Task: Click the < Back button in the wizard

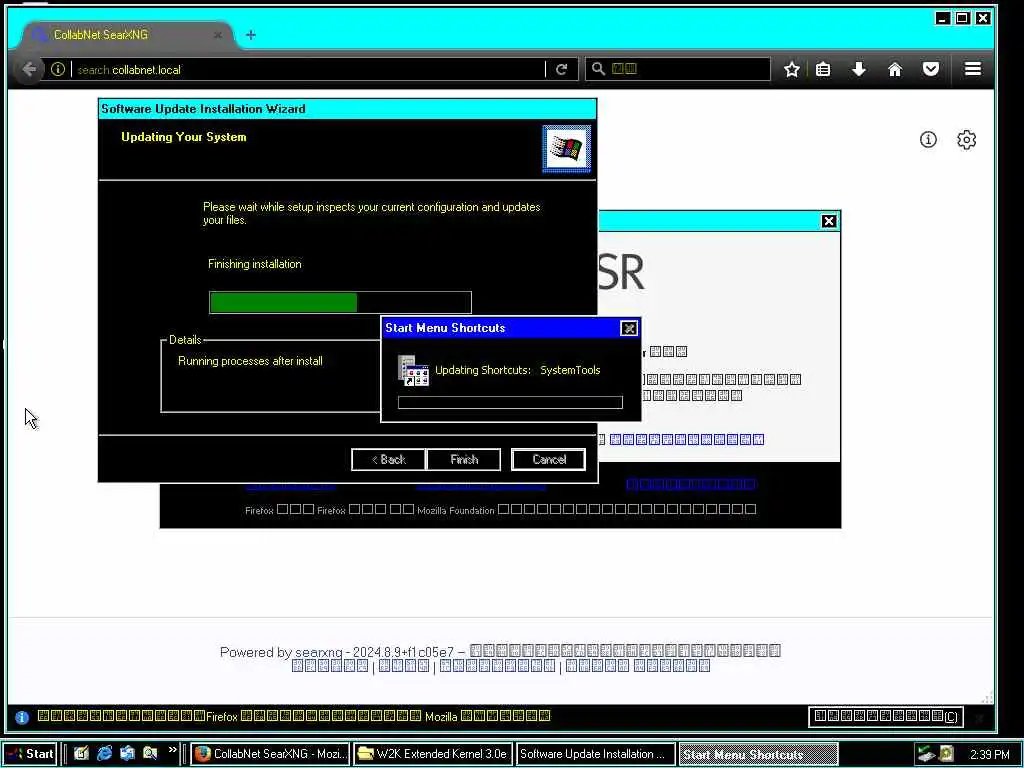Action: 389,460
